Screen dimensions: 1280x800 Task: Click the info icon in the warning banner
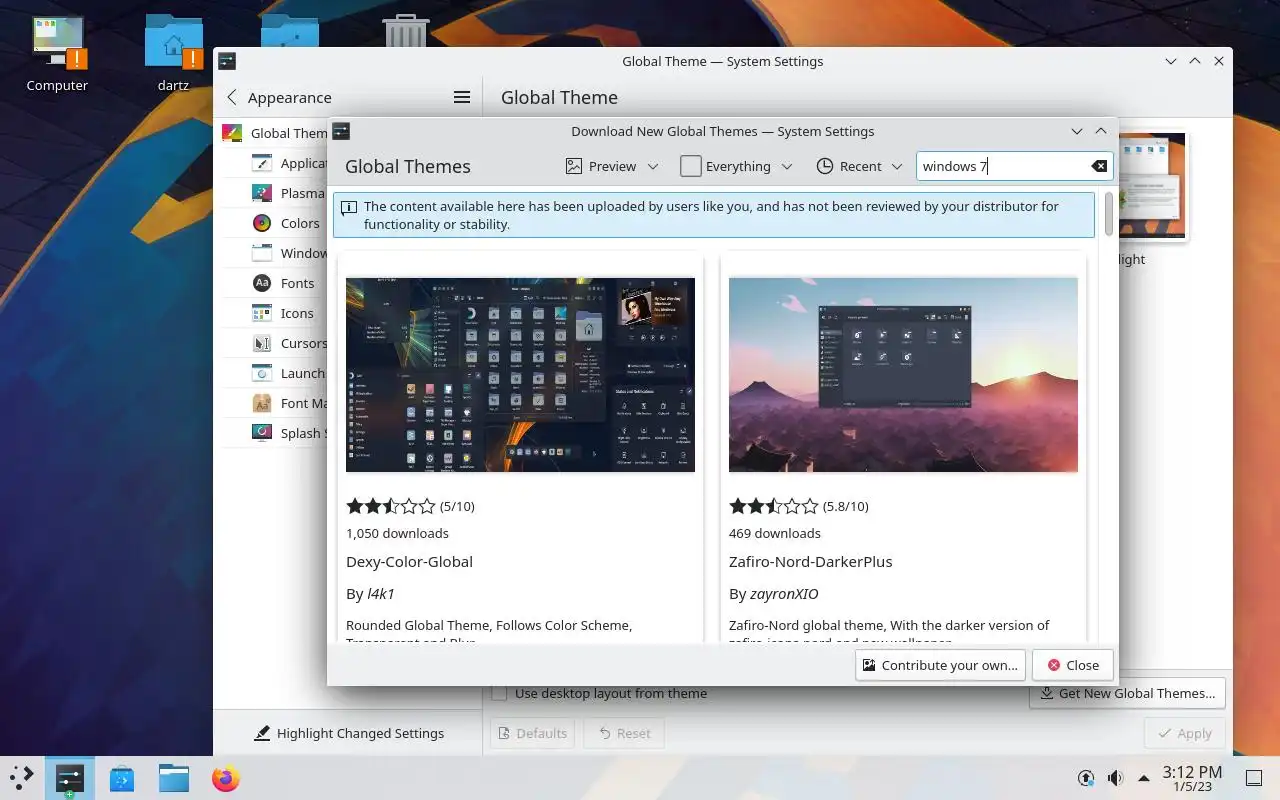coord(349,208)
